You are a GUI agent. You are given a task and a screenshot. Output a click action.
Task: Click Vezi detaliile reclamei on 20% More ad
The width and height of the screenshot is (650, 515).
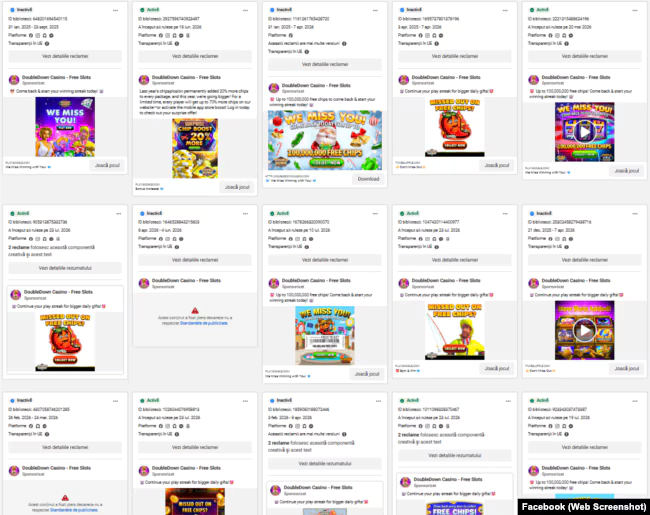pyautogui.click(x=195, y=56)
